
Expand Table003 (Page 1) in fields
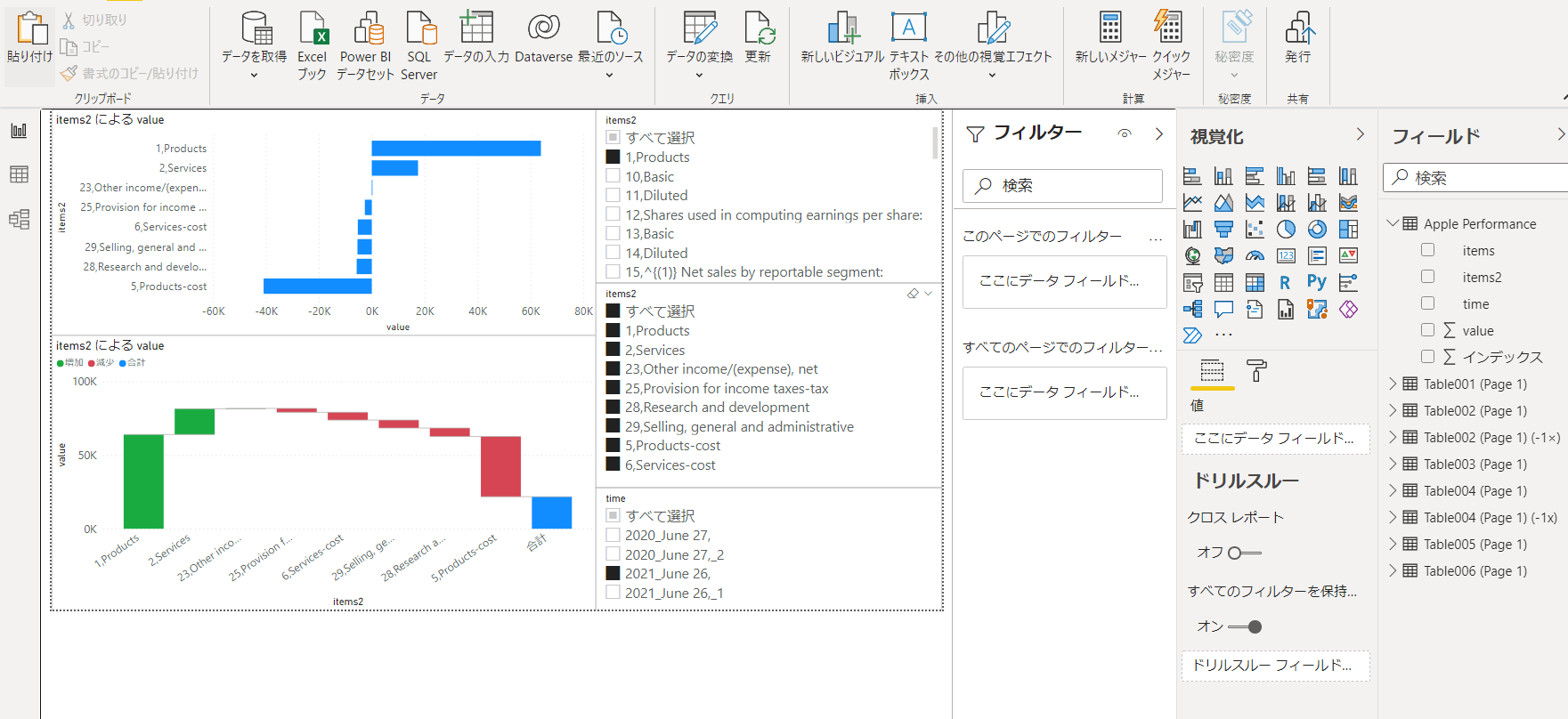(1393, 464)
